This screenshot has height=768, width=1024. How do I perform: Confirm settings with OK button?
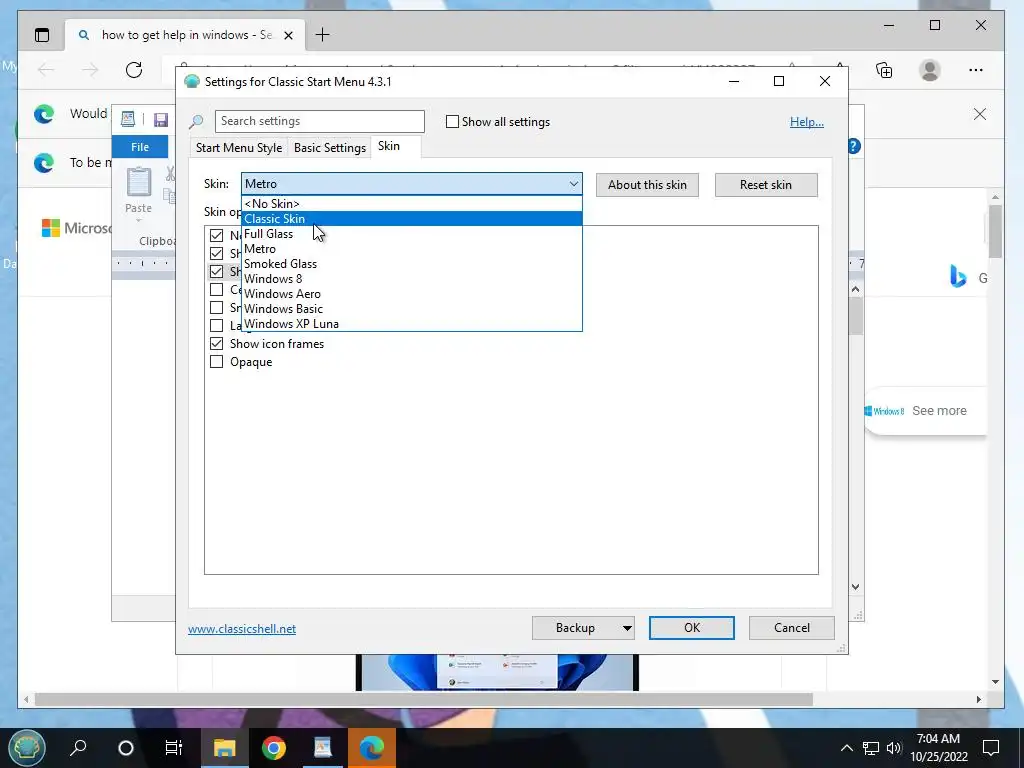(x=692, y=628)
